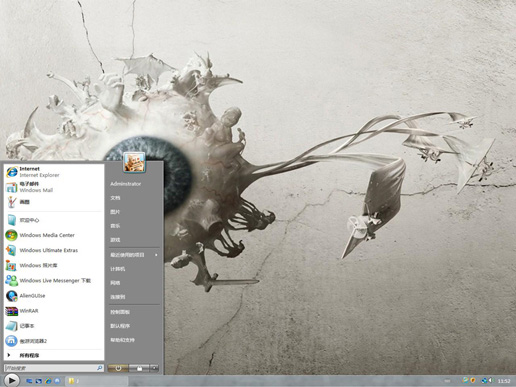Open 控制面板 (Control Panel)
Viewport: 516px width, 387px height.
click(120, 312)
